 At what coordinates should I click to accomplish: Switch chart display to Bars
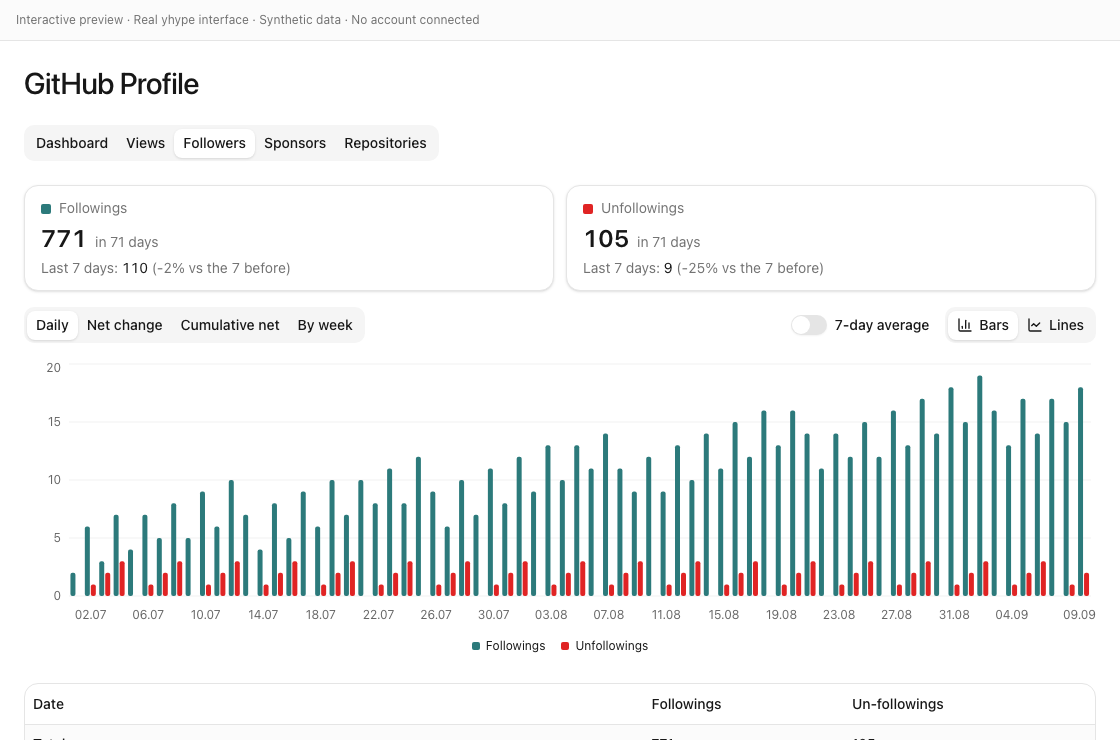[x=983, y=325]
